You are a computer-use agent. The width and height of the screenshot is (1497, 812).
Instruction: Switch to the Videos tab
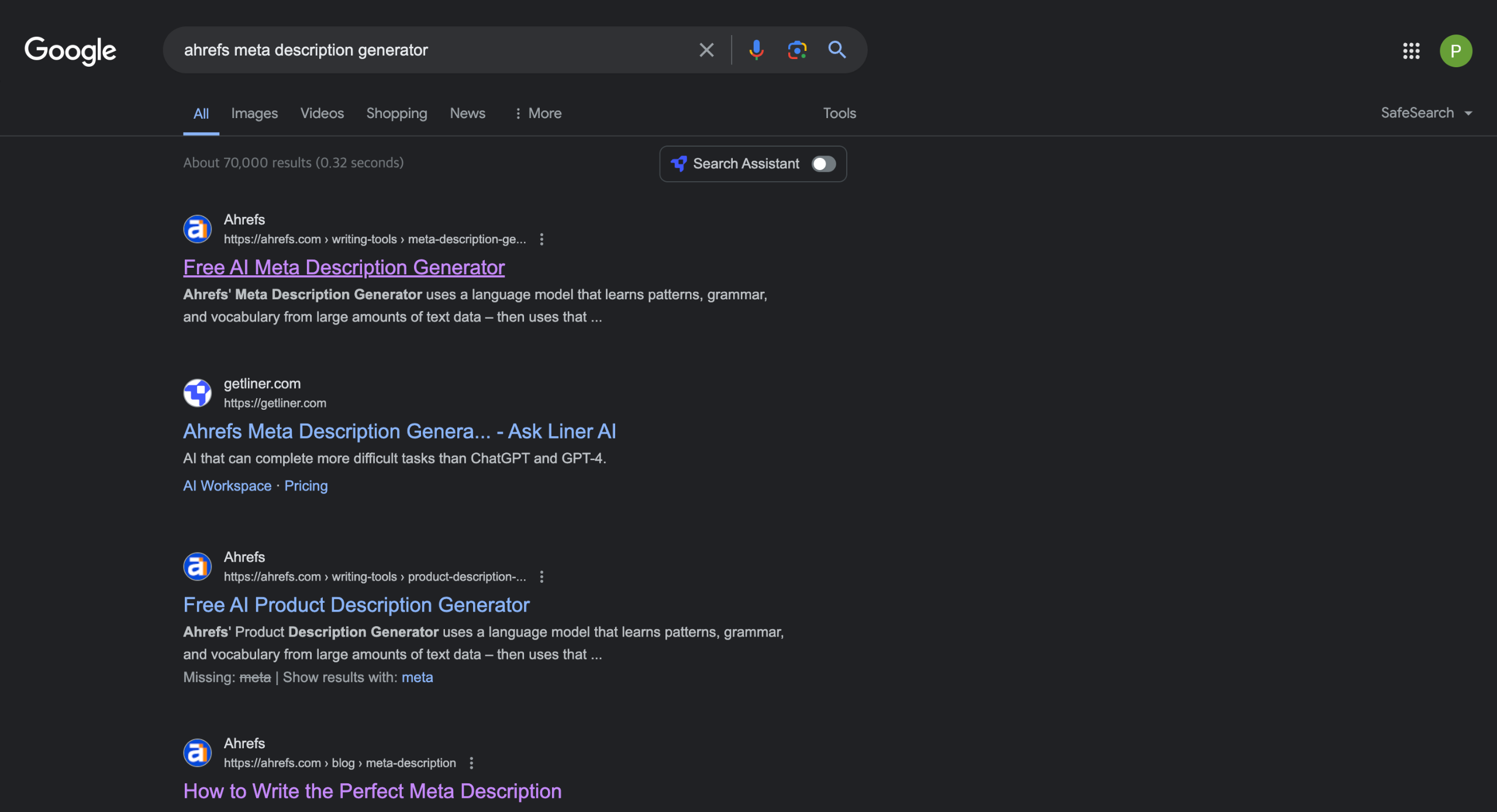pyautogui.click(x=322, y=113)
